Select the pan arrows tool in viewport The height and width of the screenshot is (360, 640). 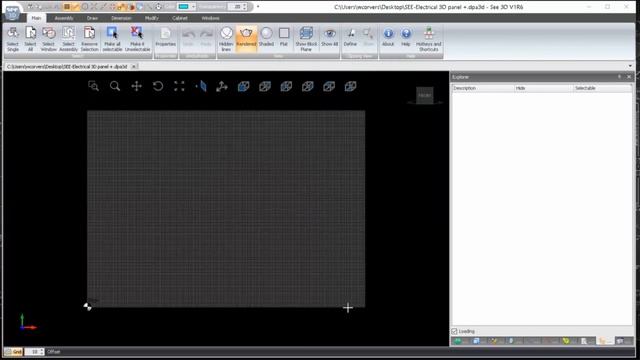(x=136, y=86)
